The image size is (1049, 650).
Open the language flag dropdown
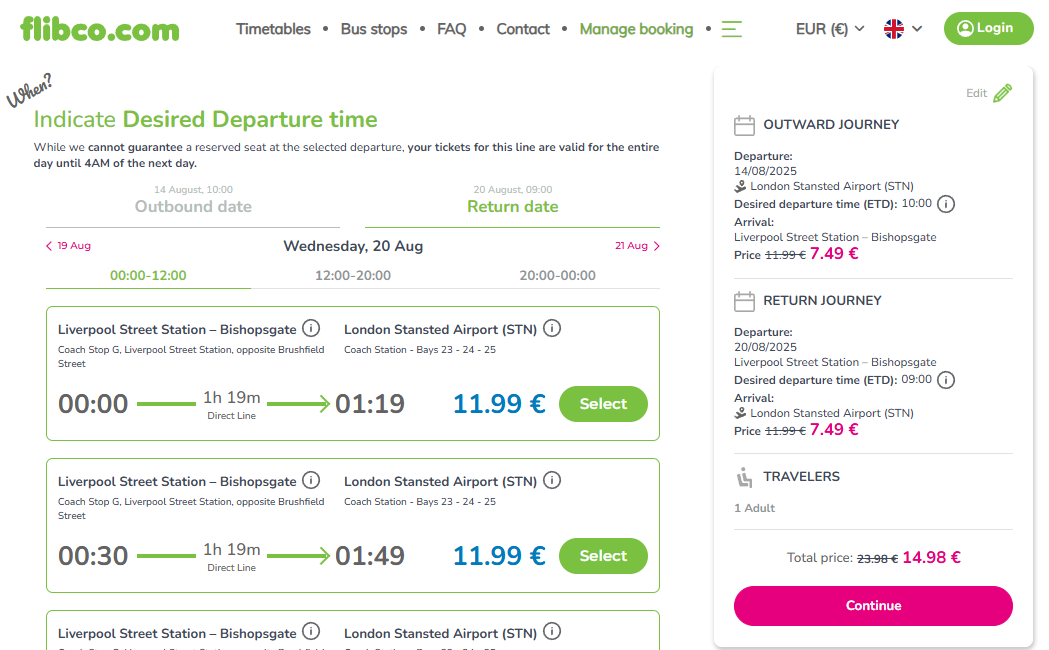click(902, 29)
